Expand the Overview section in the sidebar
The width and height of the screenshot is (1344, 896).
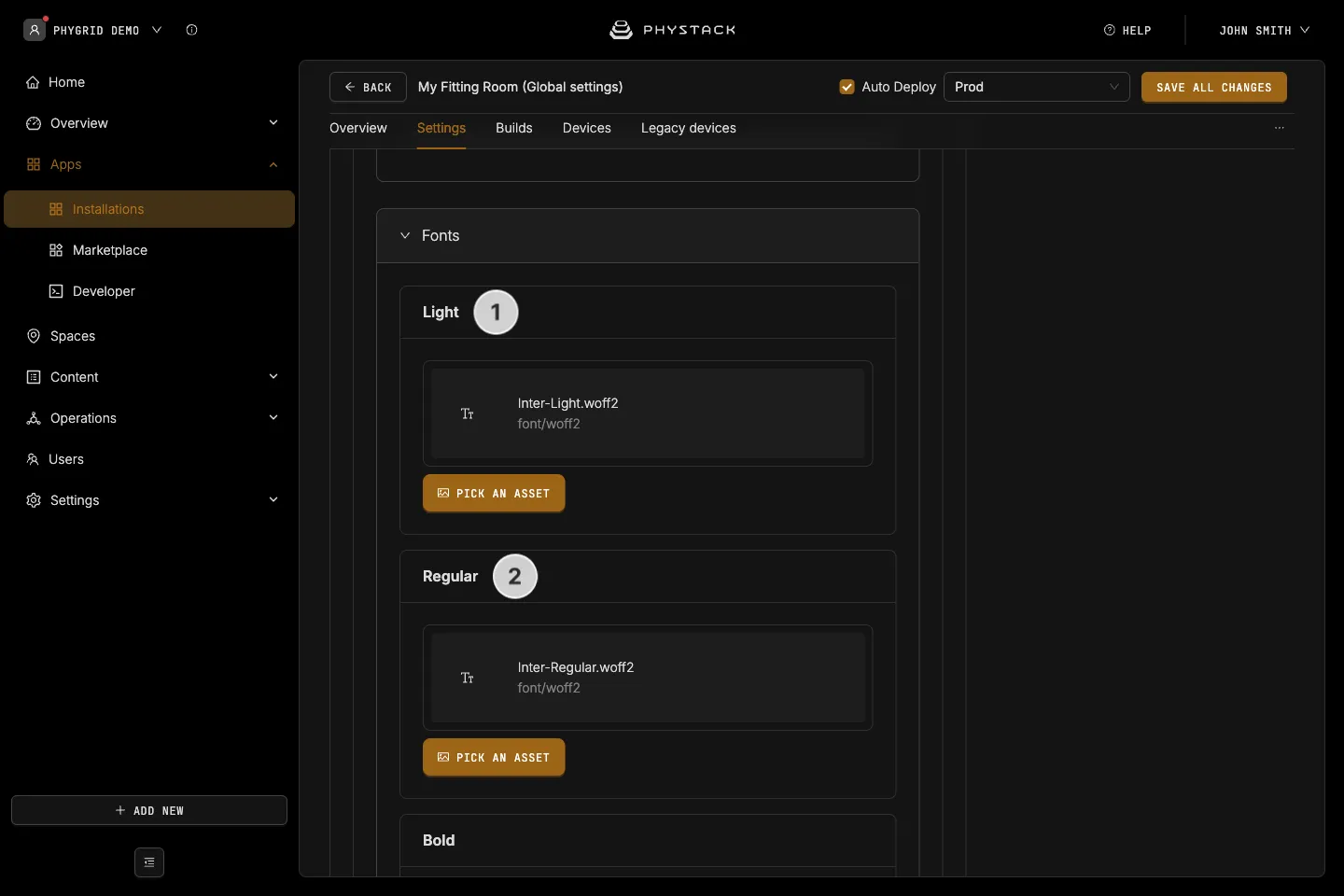click(273, 123)
